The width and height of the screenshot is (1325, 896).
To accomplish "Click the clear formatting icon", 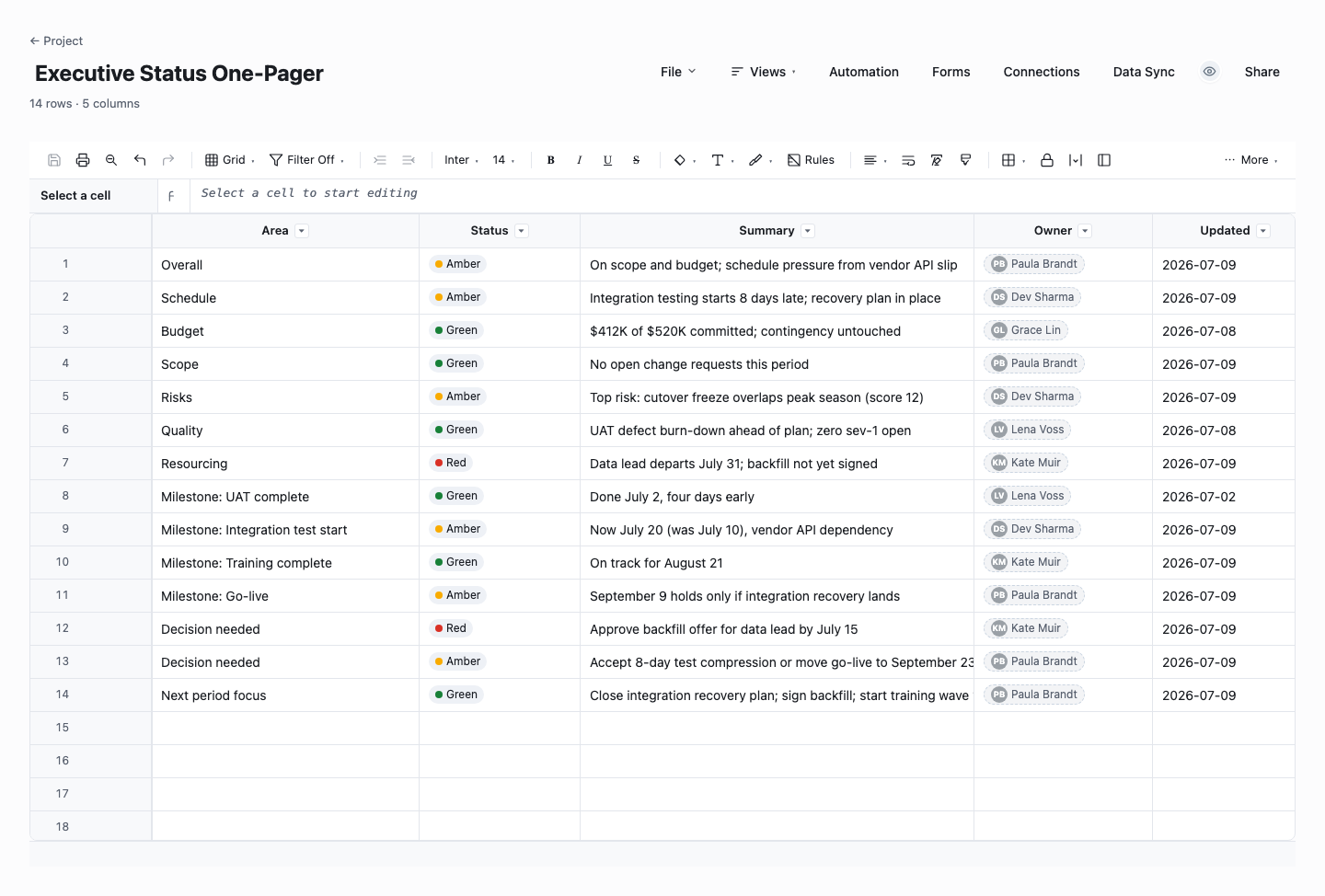I will 937,160.
